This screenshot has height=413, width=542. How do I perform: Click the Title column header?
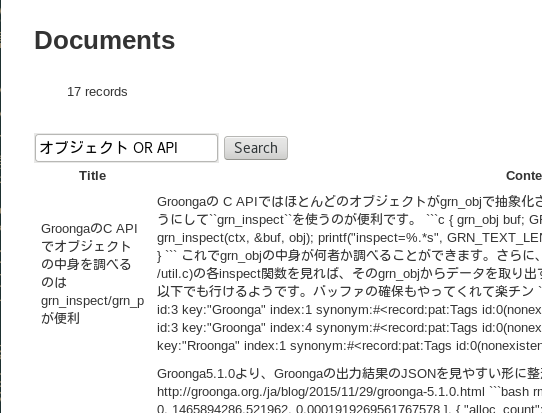[x=92, y=176]
